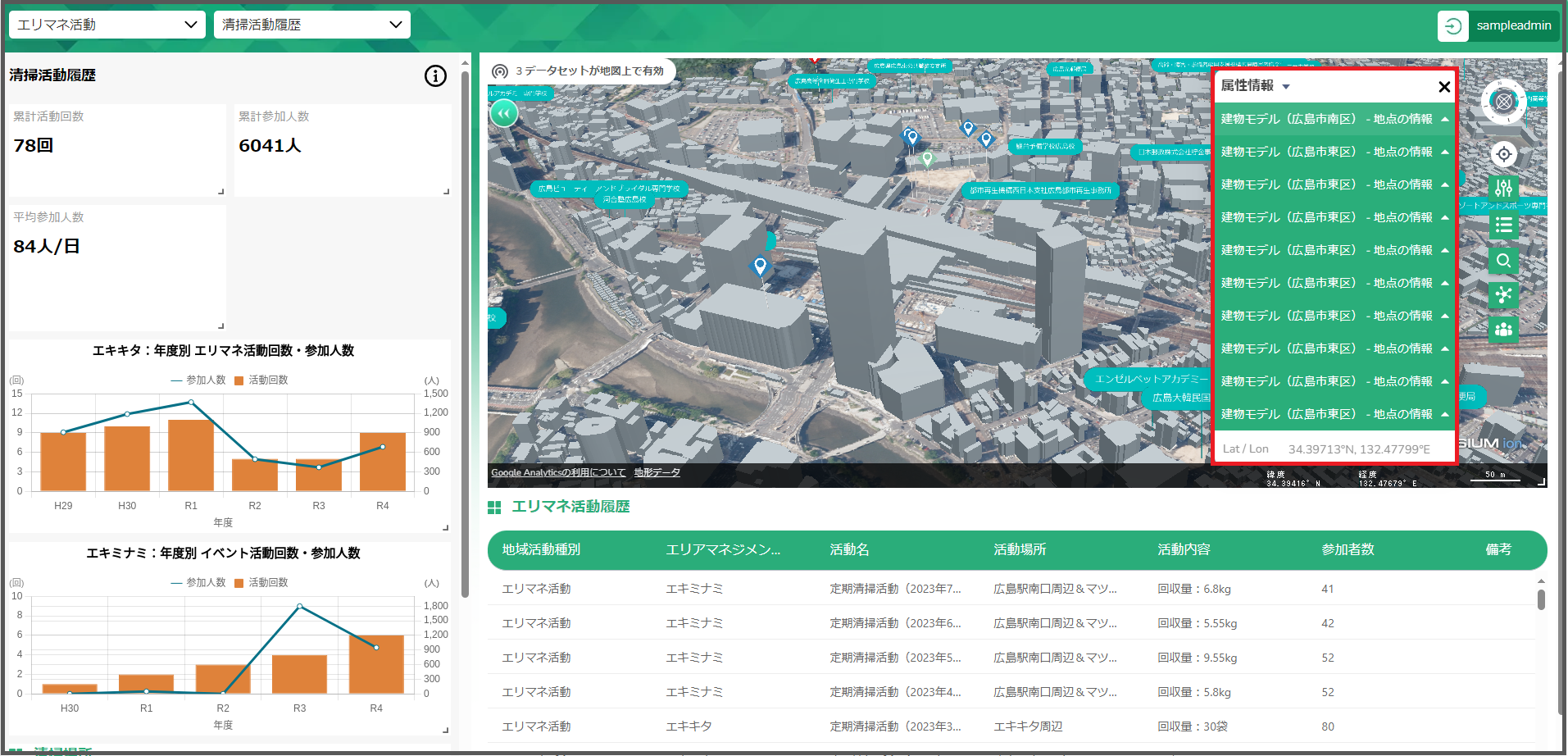
Task: Collapse the side panel with the double-chevron button
Action: (x=503, y=114)
